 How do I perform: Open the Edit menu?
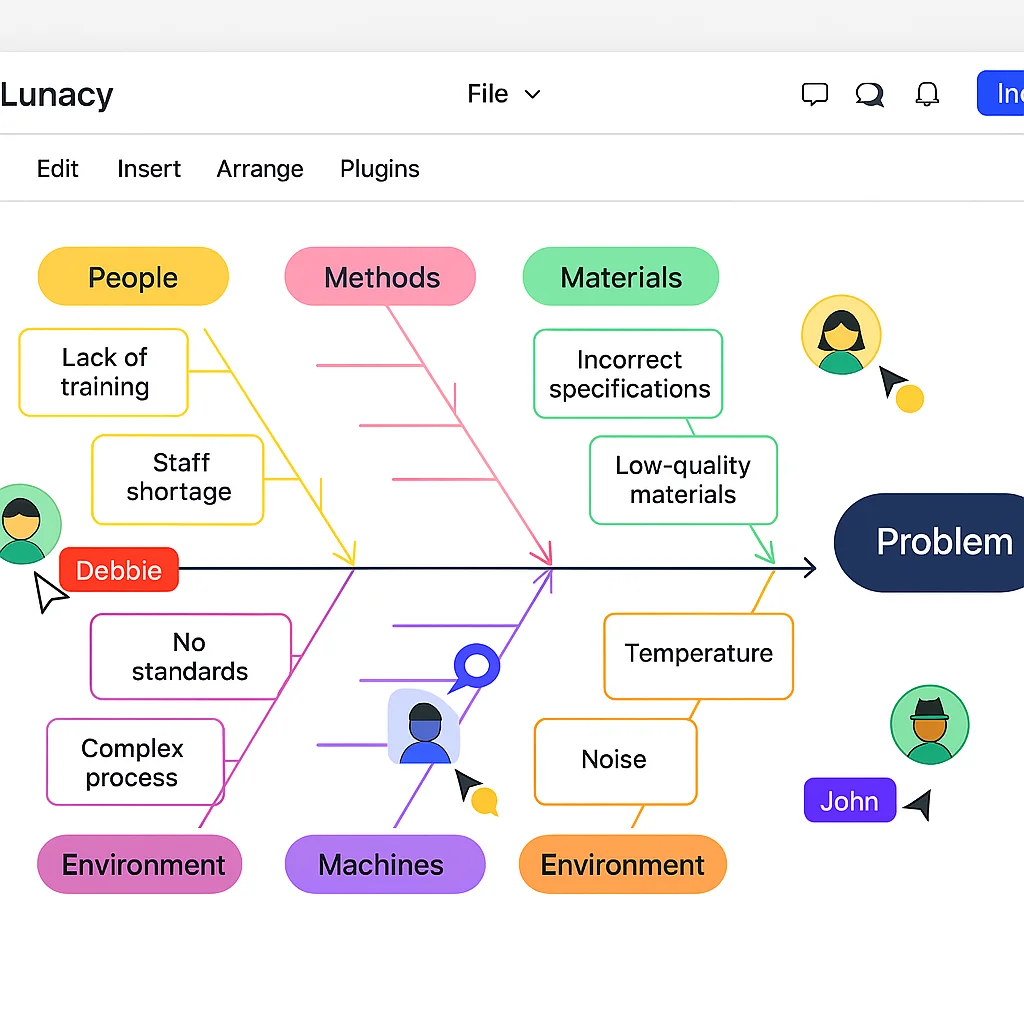[x=57, y=168]
